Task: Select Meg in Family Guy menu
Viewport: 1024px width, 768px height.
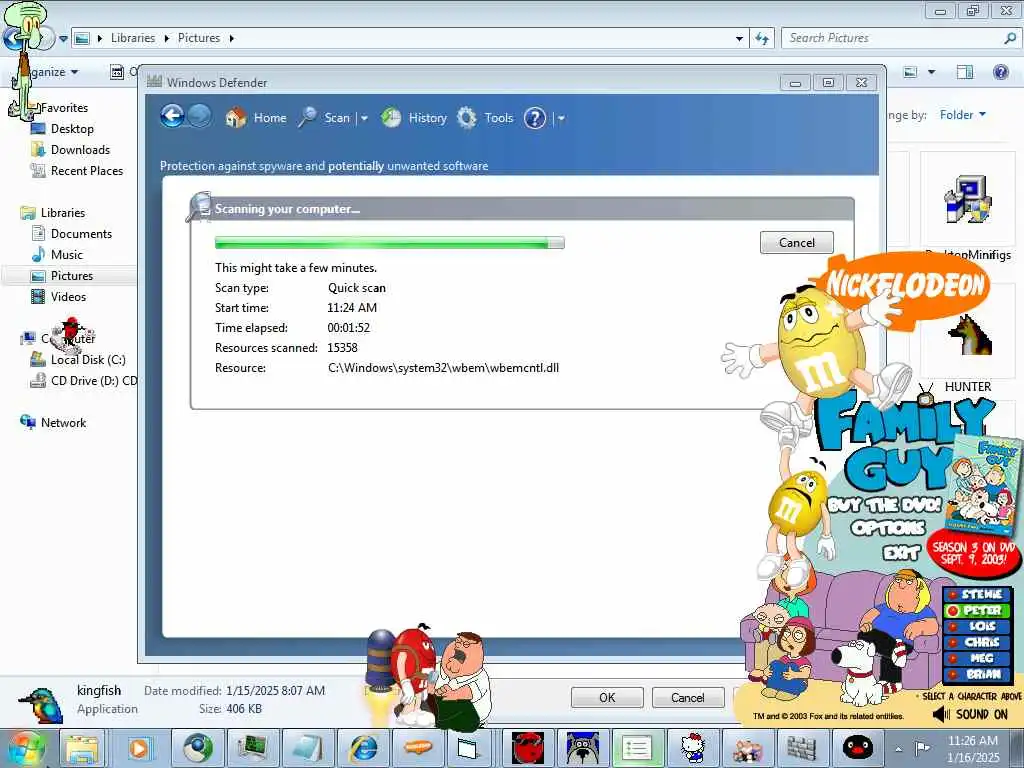Action: pyautogui.click(x=977, y=658)
